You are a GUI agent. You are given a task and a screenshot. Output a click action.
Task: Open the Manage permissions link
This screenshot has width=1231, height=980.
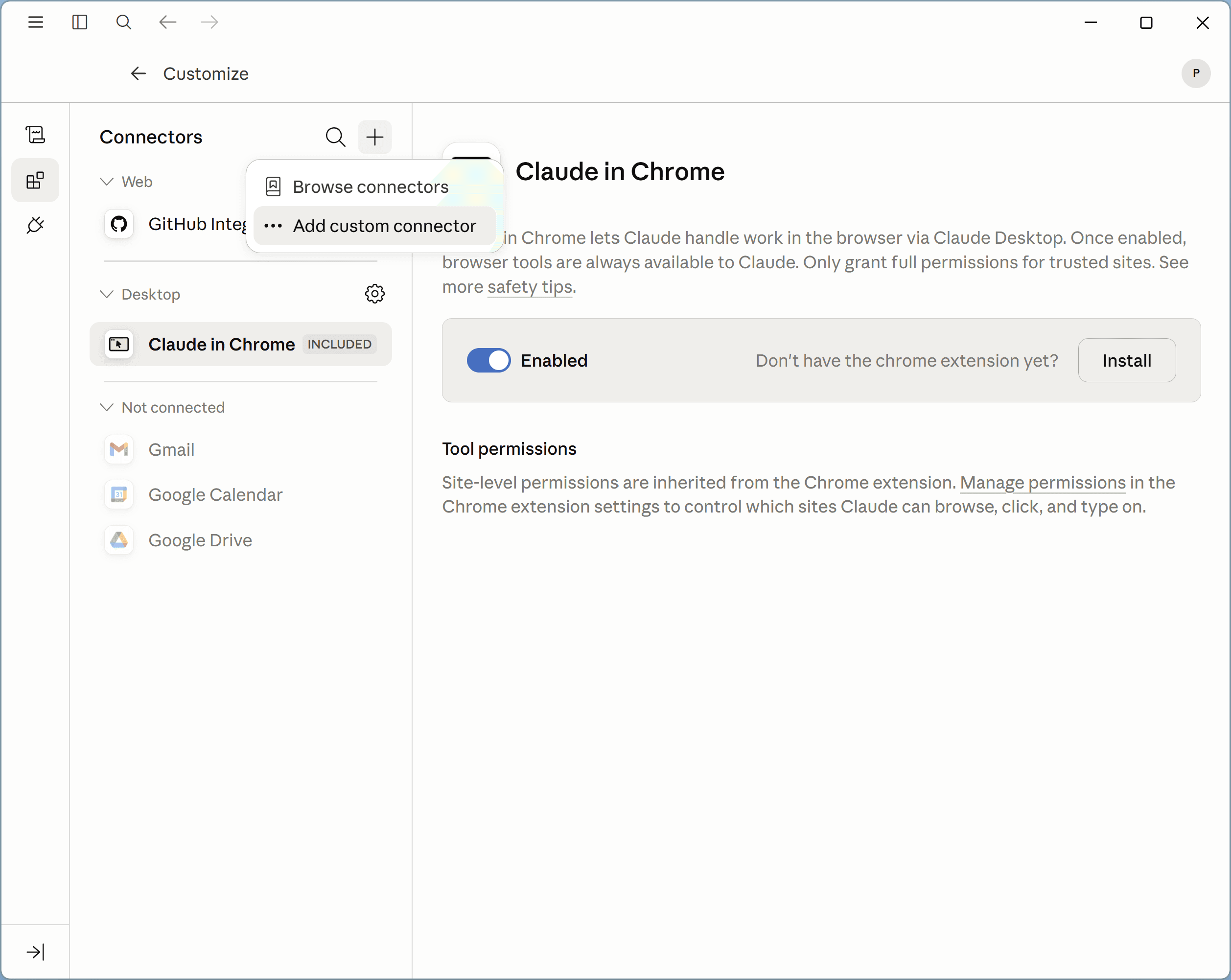point(1043,483)
